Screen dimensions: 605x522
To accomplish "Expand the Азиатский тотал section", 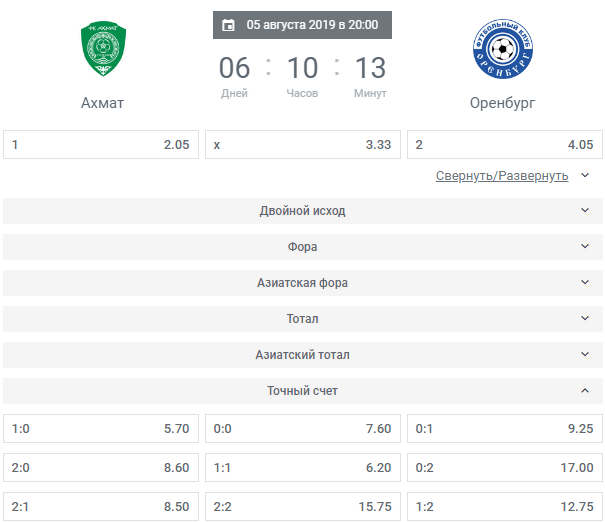I will coord(302,355).
